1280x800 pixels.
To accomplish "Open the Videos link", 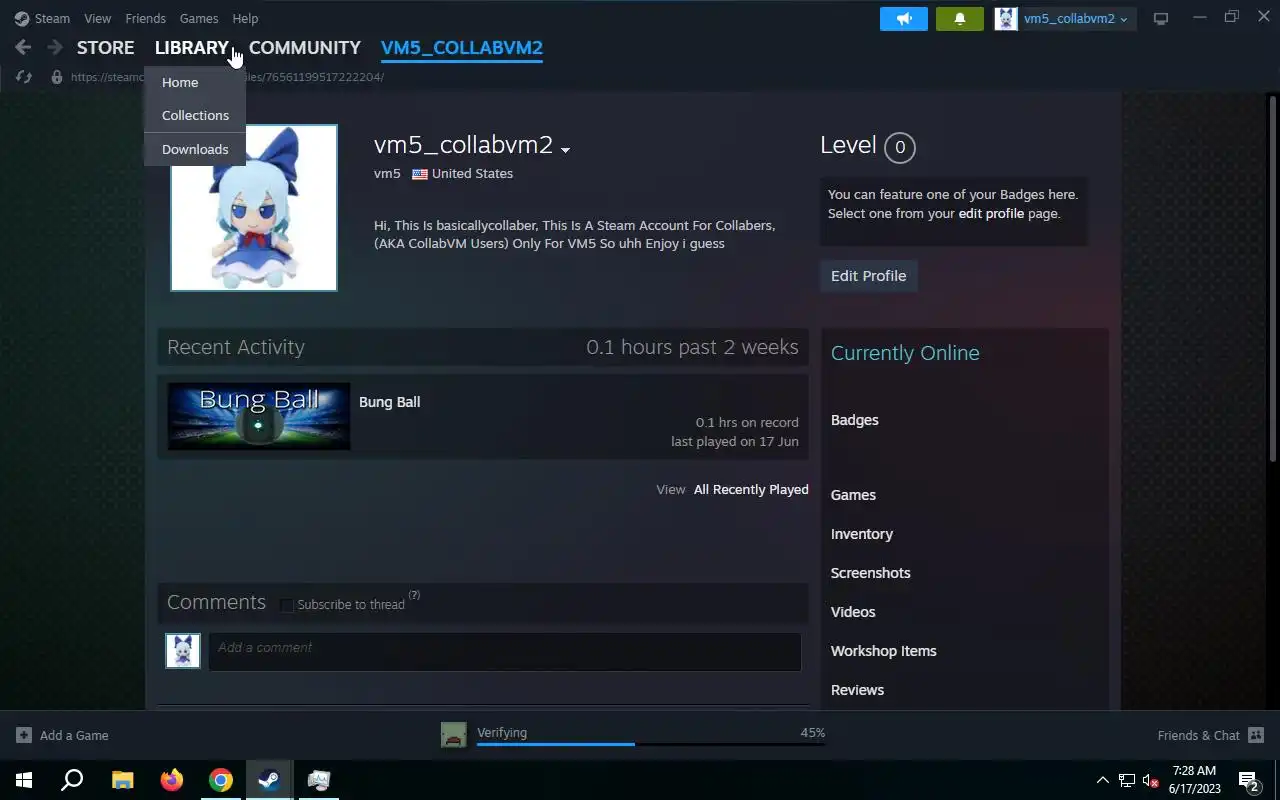I will tap(853, 612).
